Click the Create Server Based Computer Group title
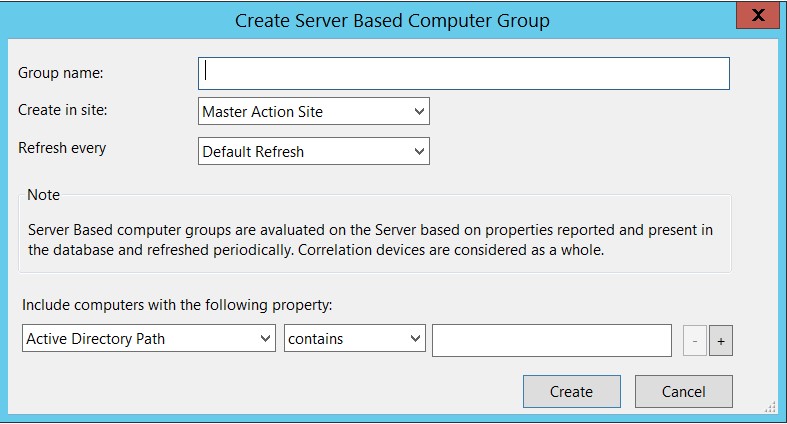Image resolution: width=787 pixels, height=424 pixels. pos(392,20)
